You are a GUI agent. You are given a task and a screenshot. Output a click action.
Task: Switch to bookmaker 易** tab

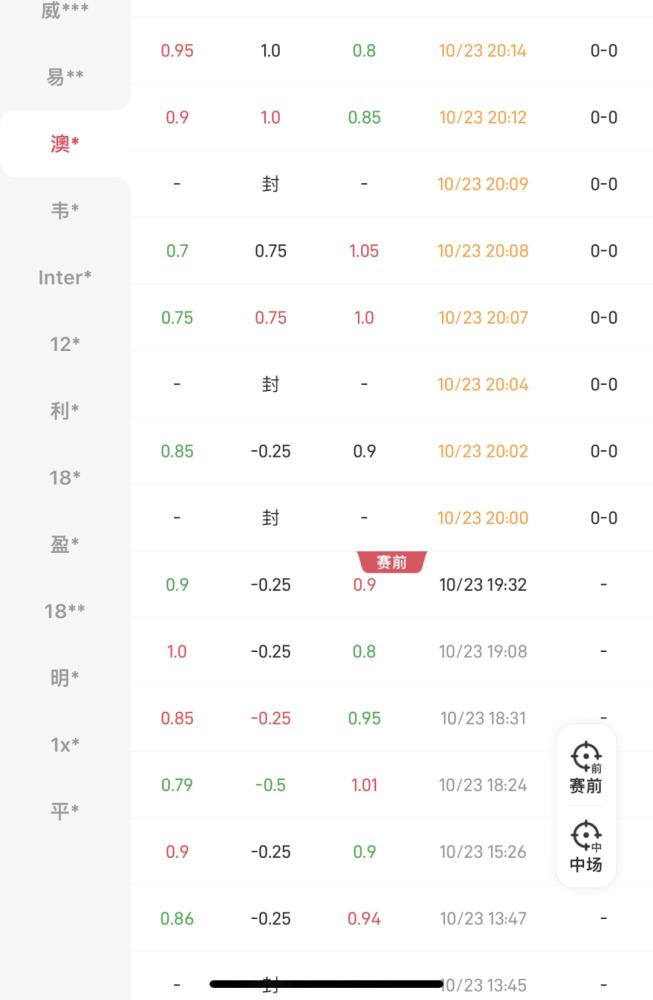tap(65, 77)
